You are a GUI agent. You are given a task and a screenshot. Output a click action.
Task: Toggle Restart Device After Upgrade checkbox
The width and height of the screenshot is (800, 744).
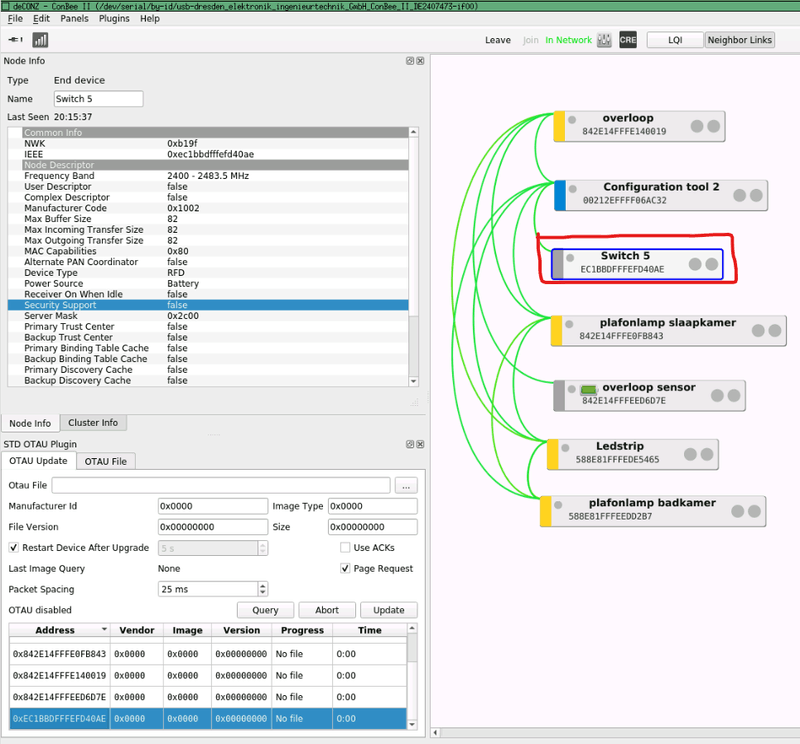click(14, 548)
